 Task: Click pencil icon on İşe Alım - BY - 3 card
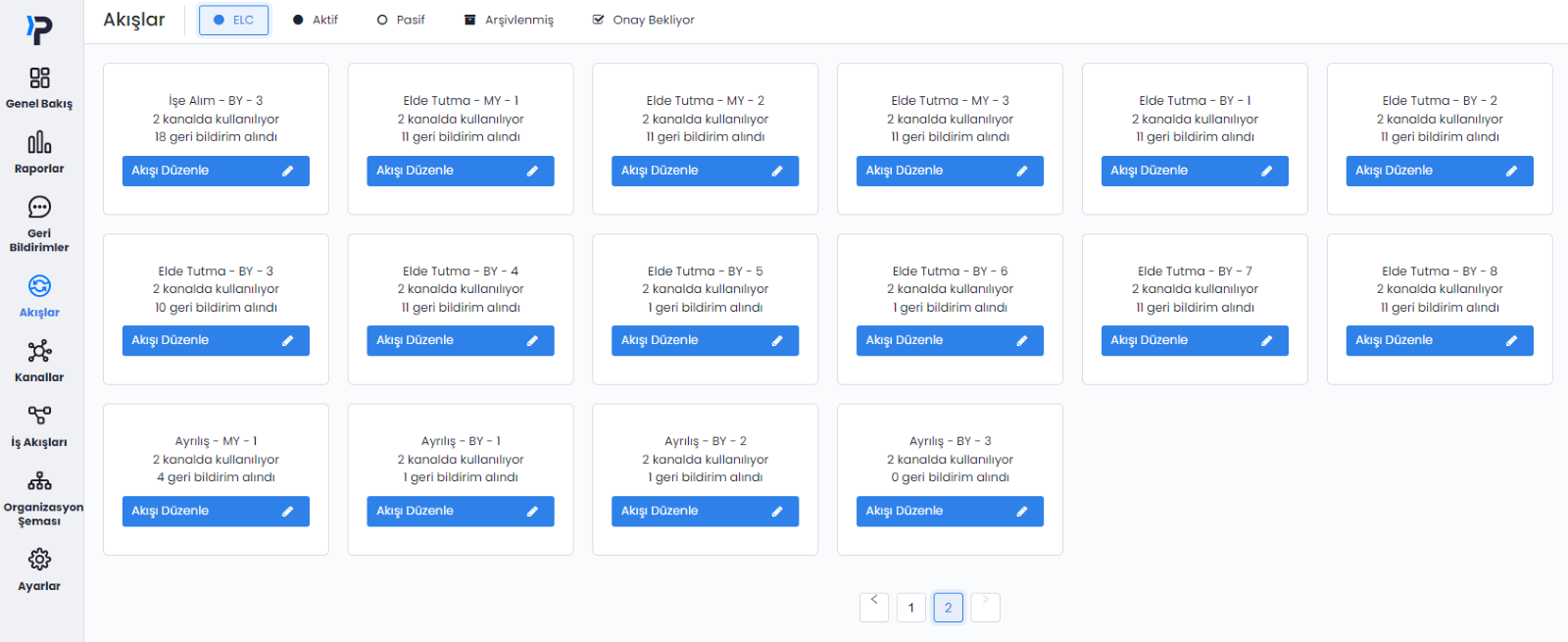coord(288,171)
